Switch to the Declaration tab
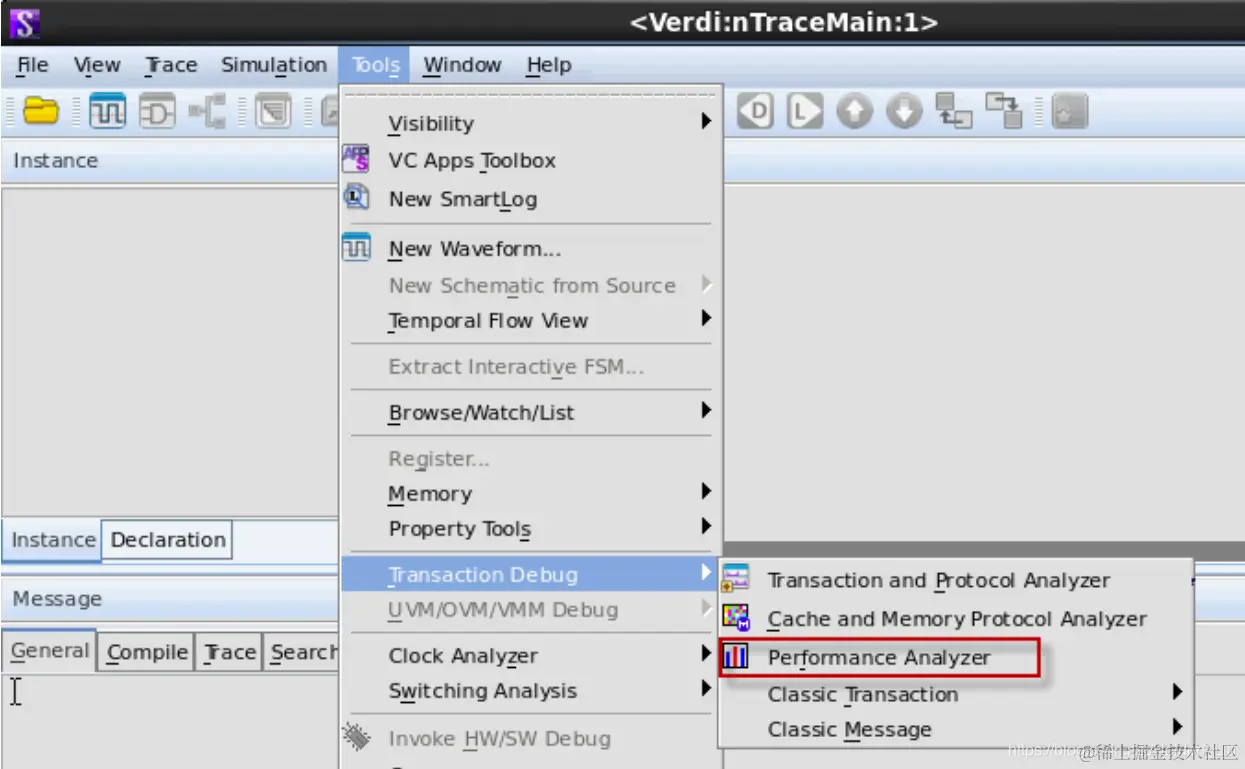Image resolution: width=1245 pixels, height=769 pixels. pos(168,540)
